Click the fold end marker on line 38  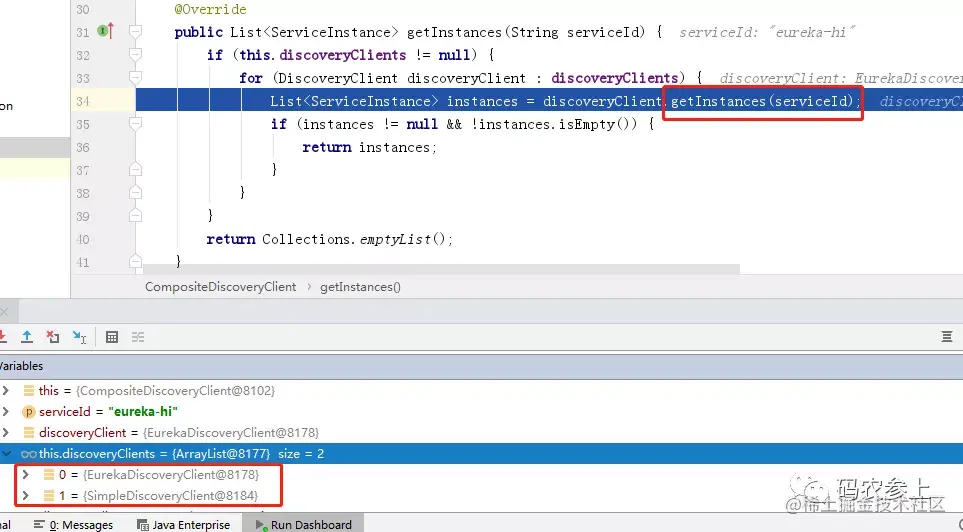click(136, 193)
